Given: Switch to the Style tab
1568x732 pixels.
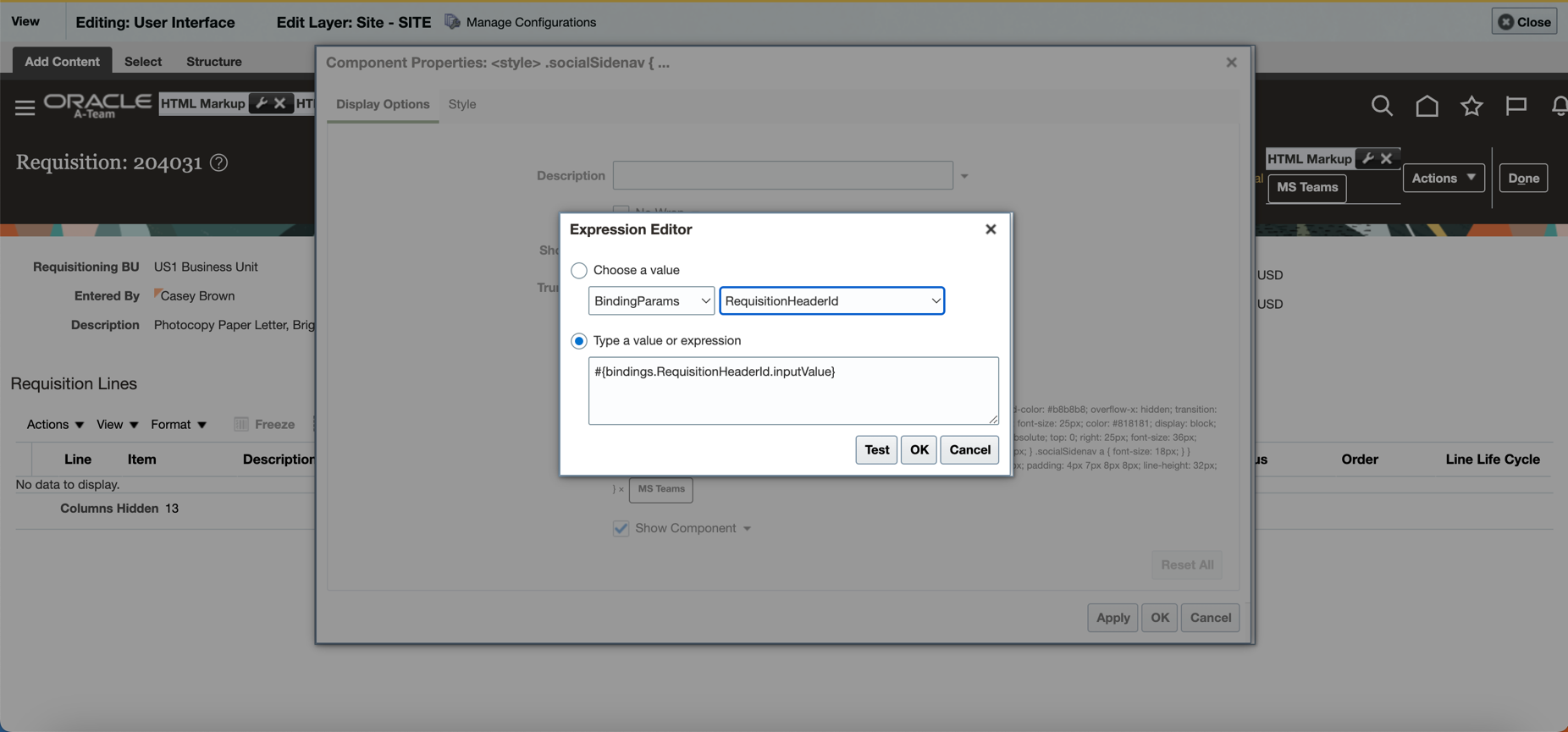Looking at the screenshot, I should pos(462,104).
